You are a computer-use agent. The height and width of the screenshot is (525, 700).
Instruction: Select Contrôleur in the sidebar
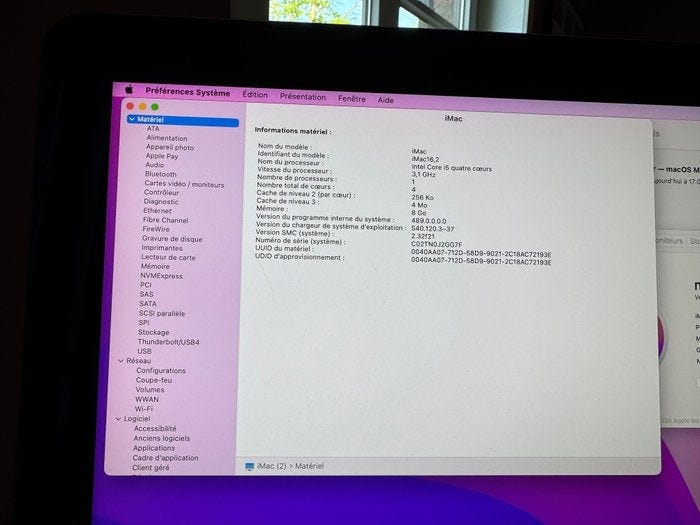click(x=161, y=192)
